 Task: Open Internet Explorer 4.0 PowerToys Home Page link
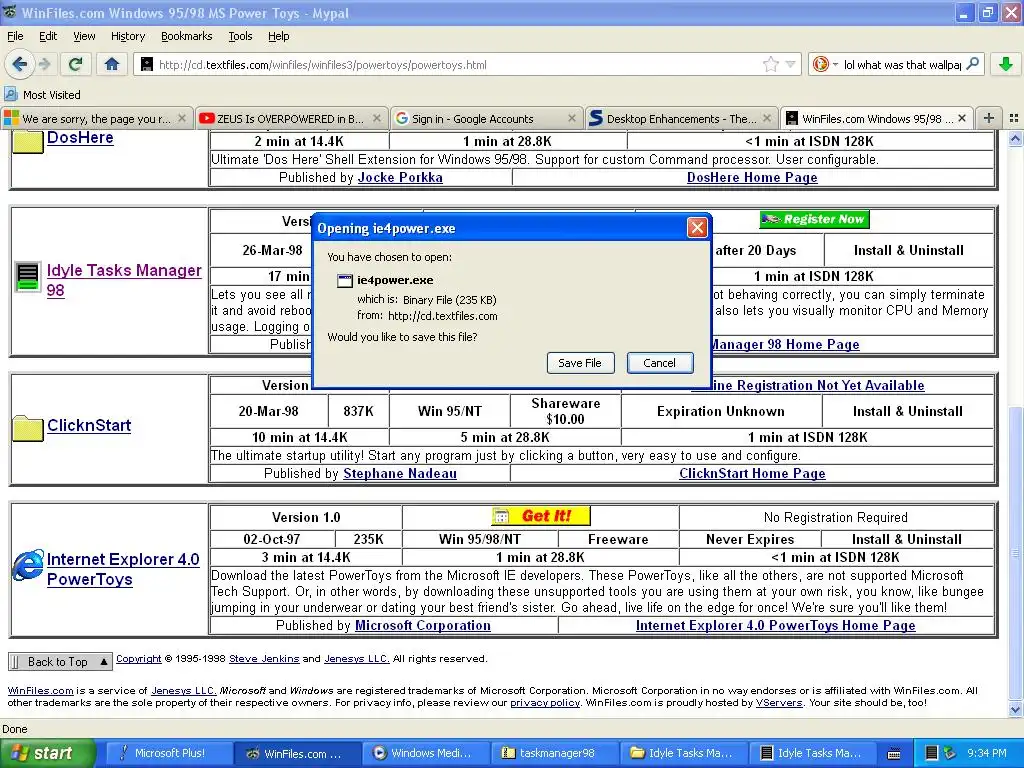[x=776, y=626]
